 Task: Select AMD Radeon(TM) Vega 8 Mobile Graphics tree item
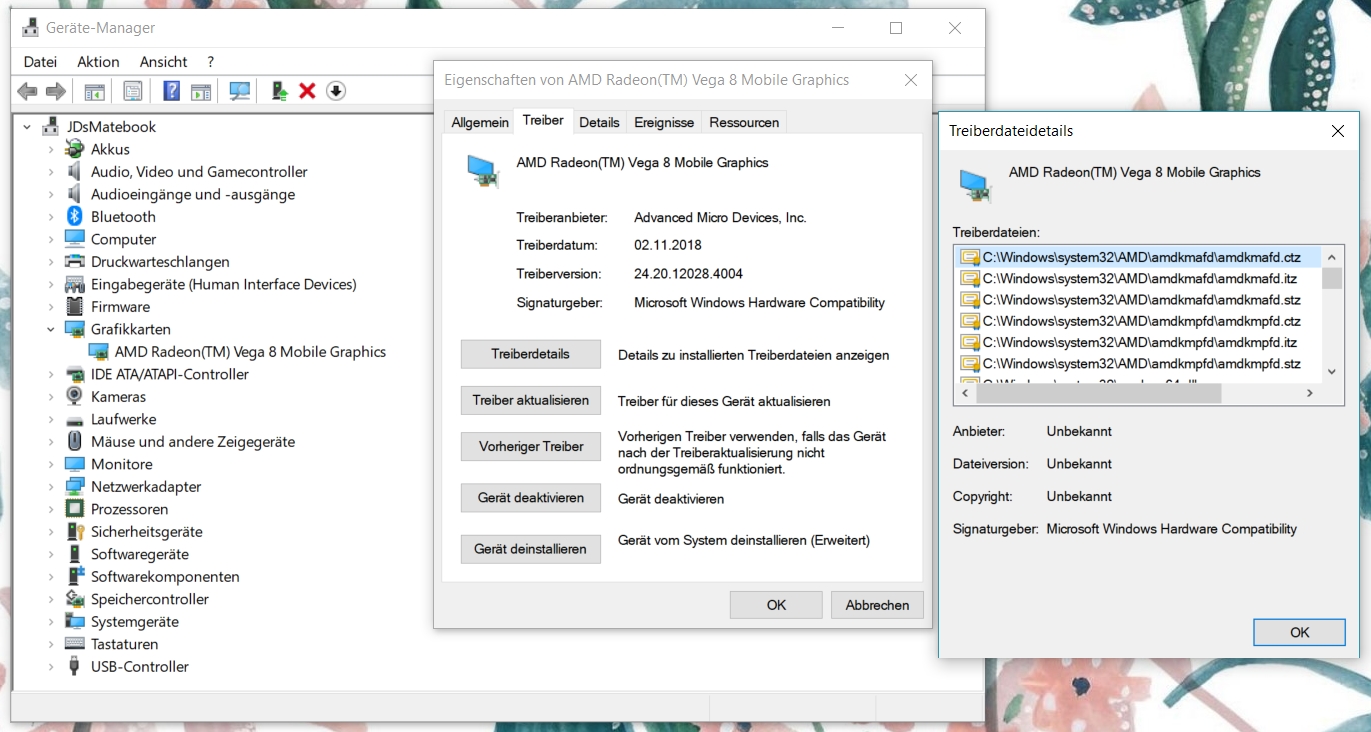(x=250, y=352)
